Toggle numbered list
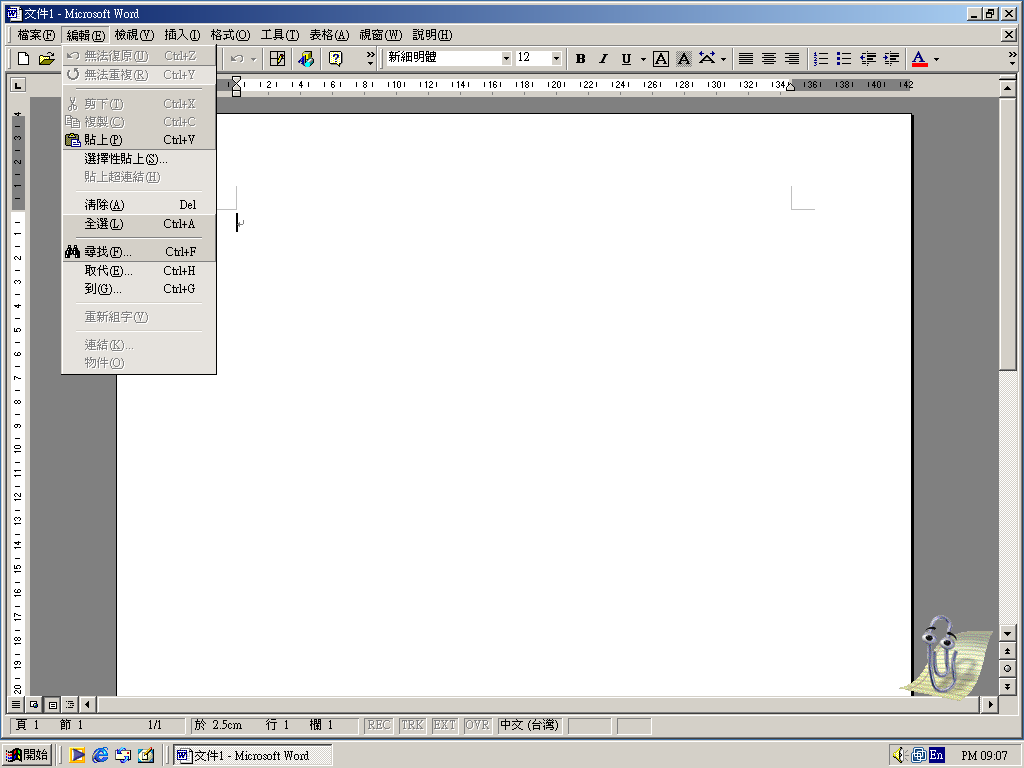Screen dimensions: 1024x768 pos(821,59)
